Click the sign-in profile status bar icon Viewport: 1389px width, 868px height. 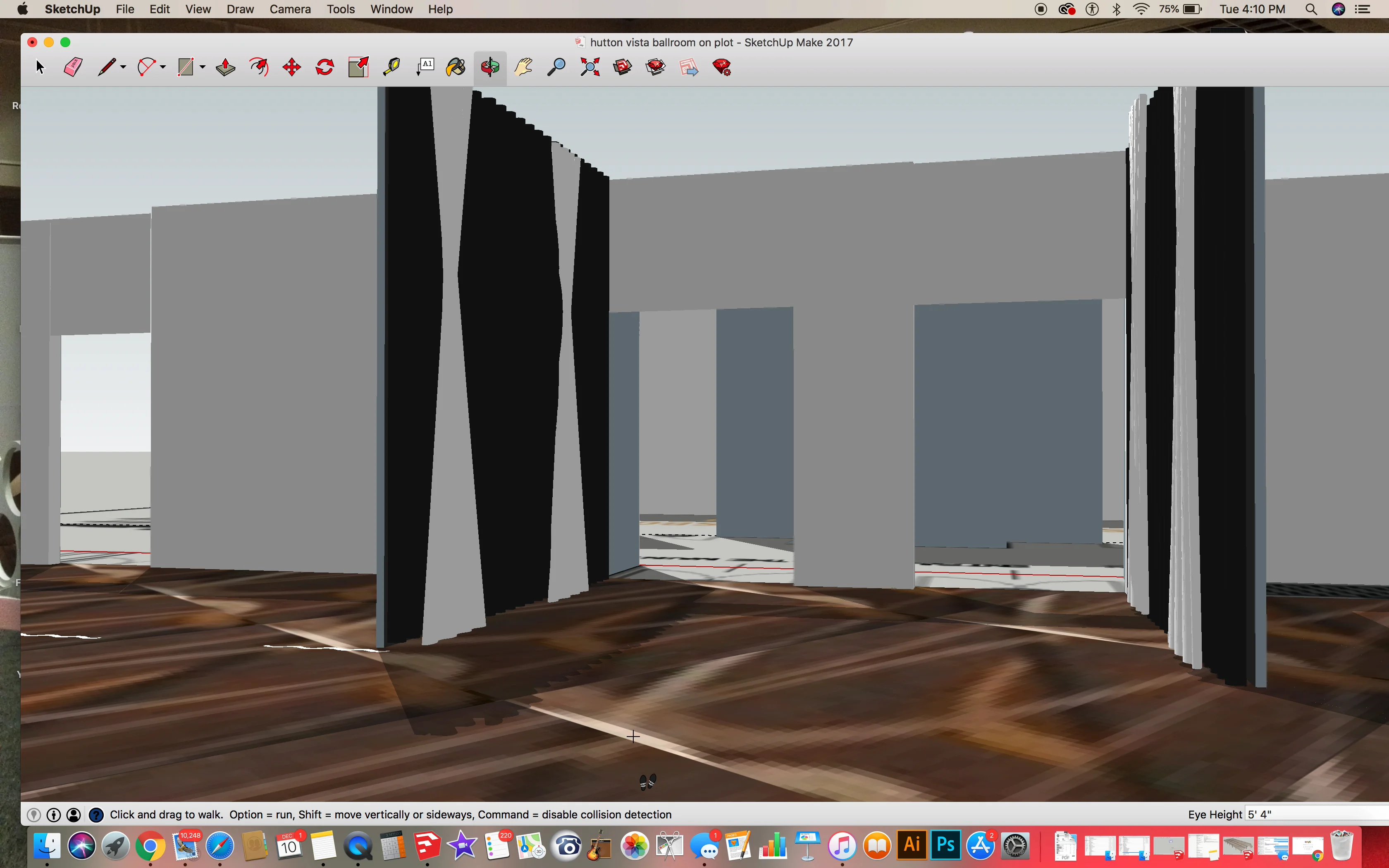pos(74,815)
